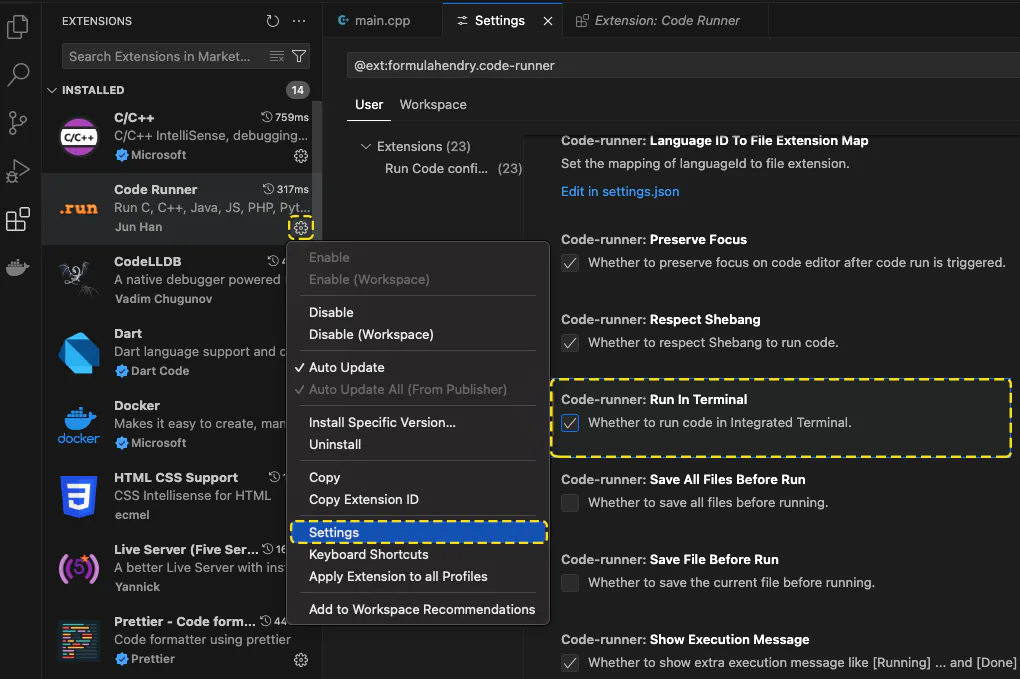Open the Run and Debug view
This screenshot has width=1020, height=679.
pos(18,171)
